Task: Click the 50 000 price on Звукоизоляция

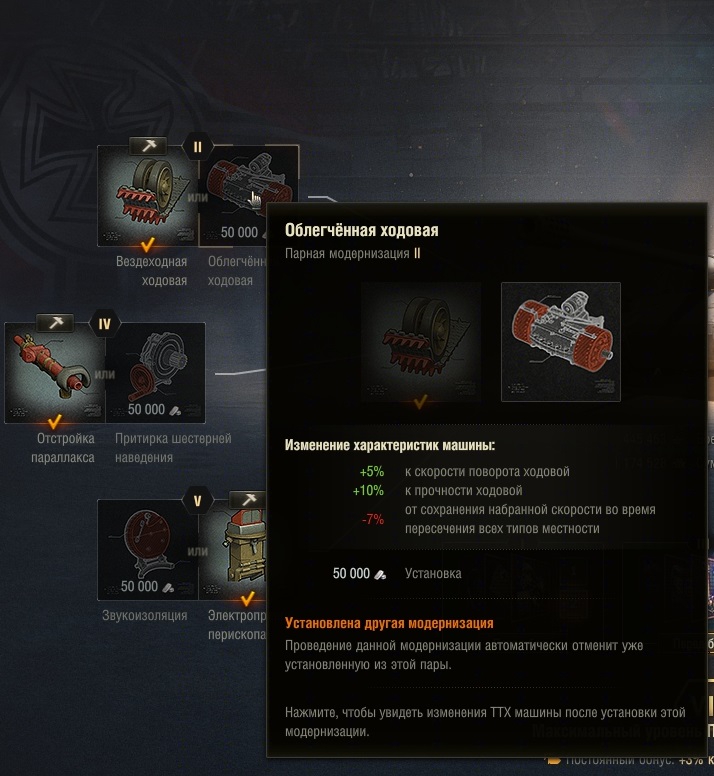Action: (139, 586)
